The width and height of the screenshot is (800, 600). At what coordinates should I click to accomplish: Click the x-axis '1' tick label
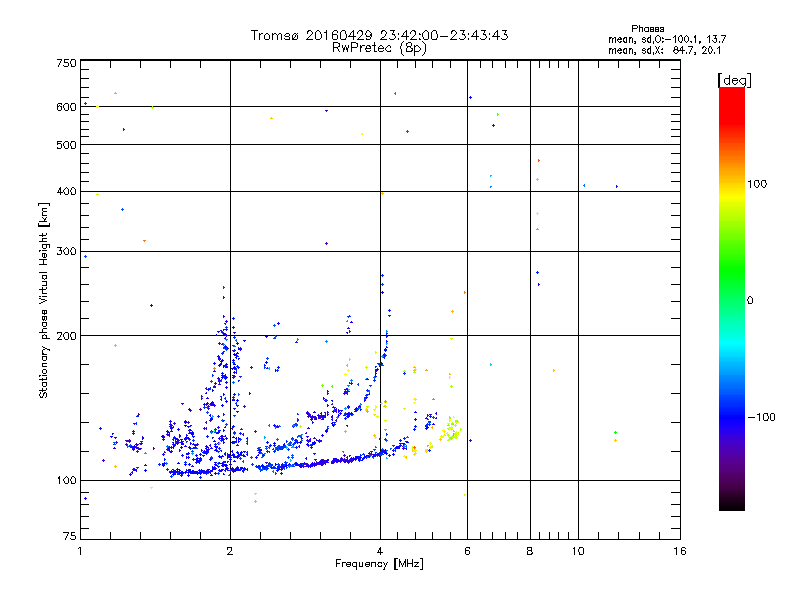[x=80, y=551]
